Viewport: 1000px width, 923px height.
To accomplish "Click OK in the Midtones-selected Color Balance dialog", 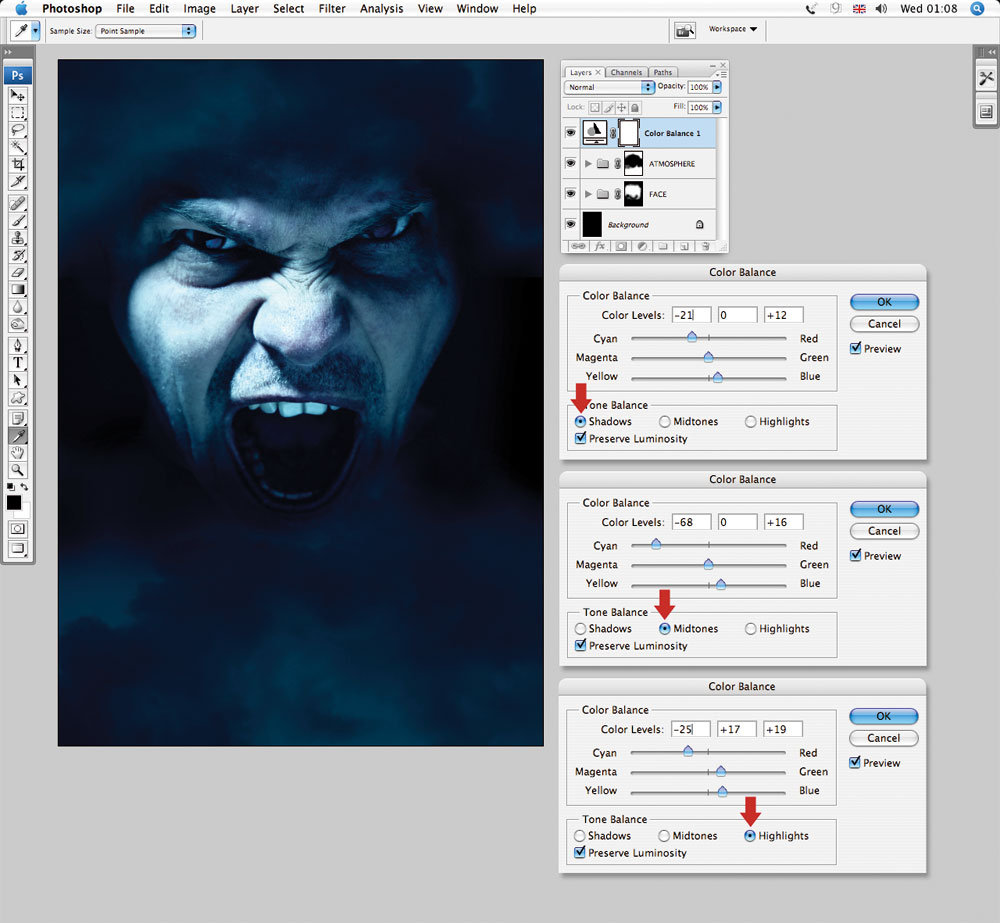I will pyautogui.click(x=885, y=509).
